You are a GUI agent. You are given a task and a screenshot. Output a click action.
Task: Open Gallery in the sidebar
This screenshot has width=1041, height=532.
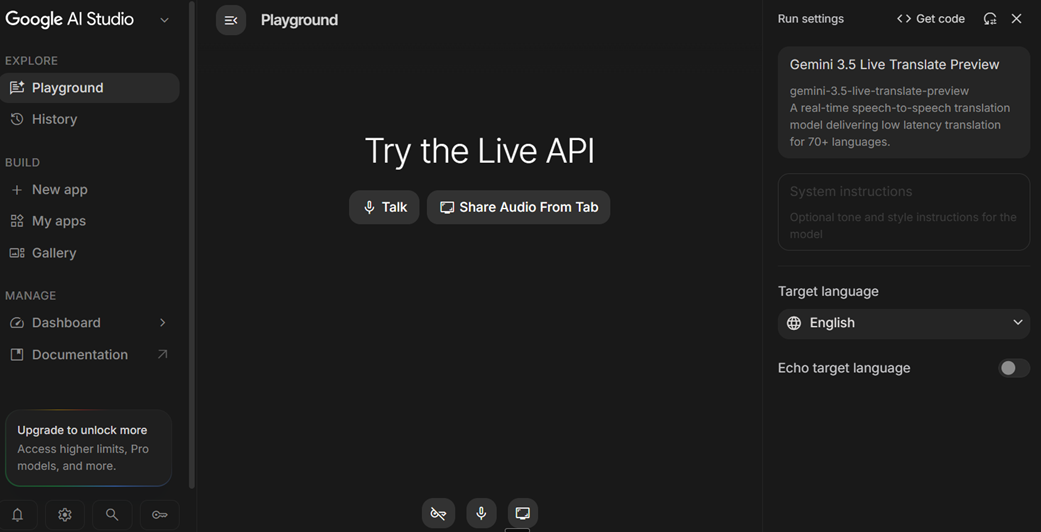pos(90,253)
